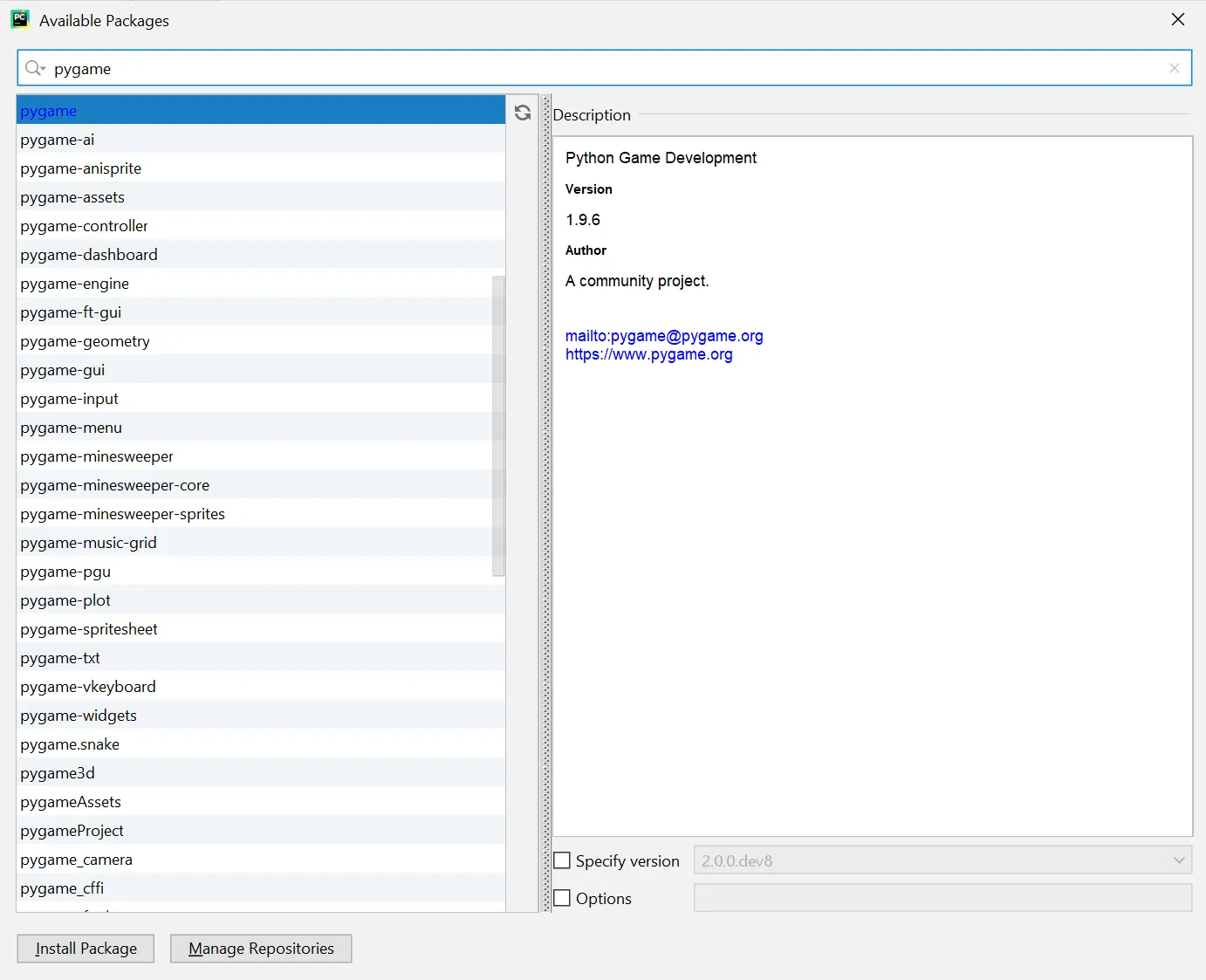Click the package list vertical scrollbar

click(x=499, y=426)
